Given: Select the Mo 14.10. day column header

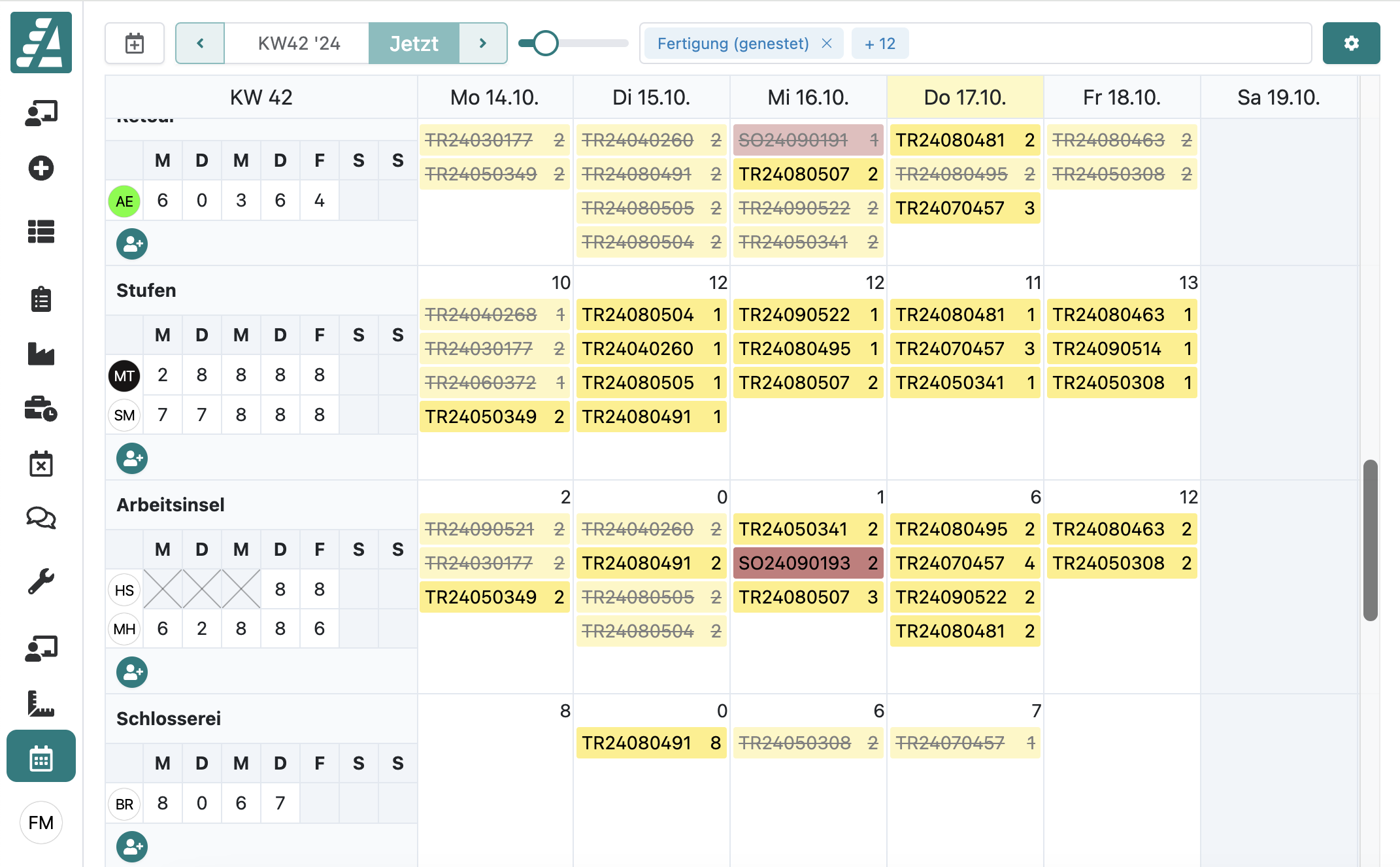Looking at the screenshot, I should (x=494, y=97).
